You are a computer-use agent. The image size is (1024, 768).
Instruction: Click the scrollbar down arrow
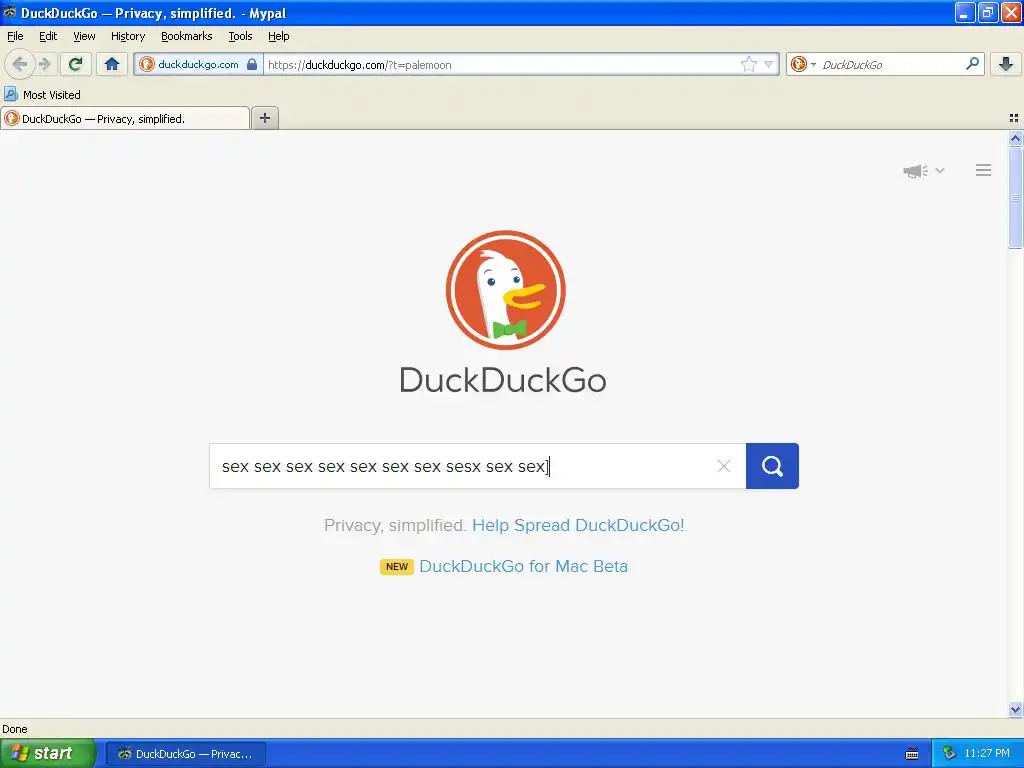click(1015, 709)
